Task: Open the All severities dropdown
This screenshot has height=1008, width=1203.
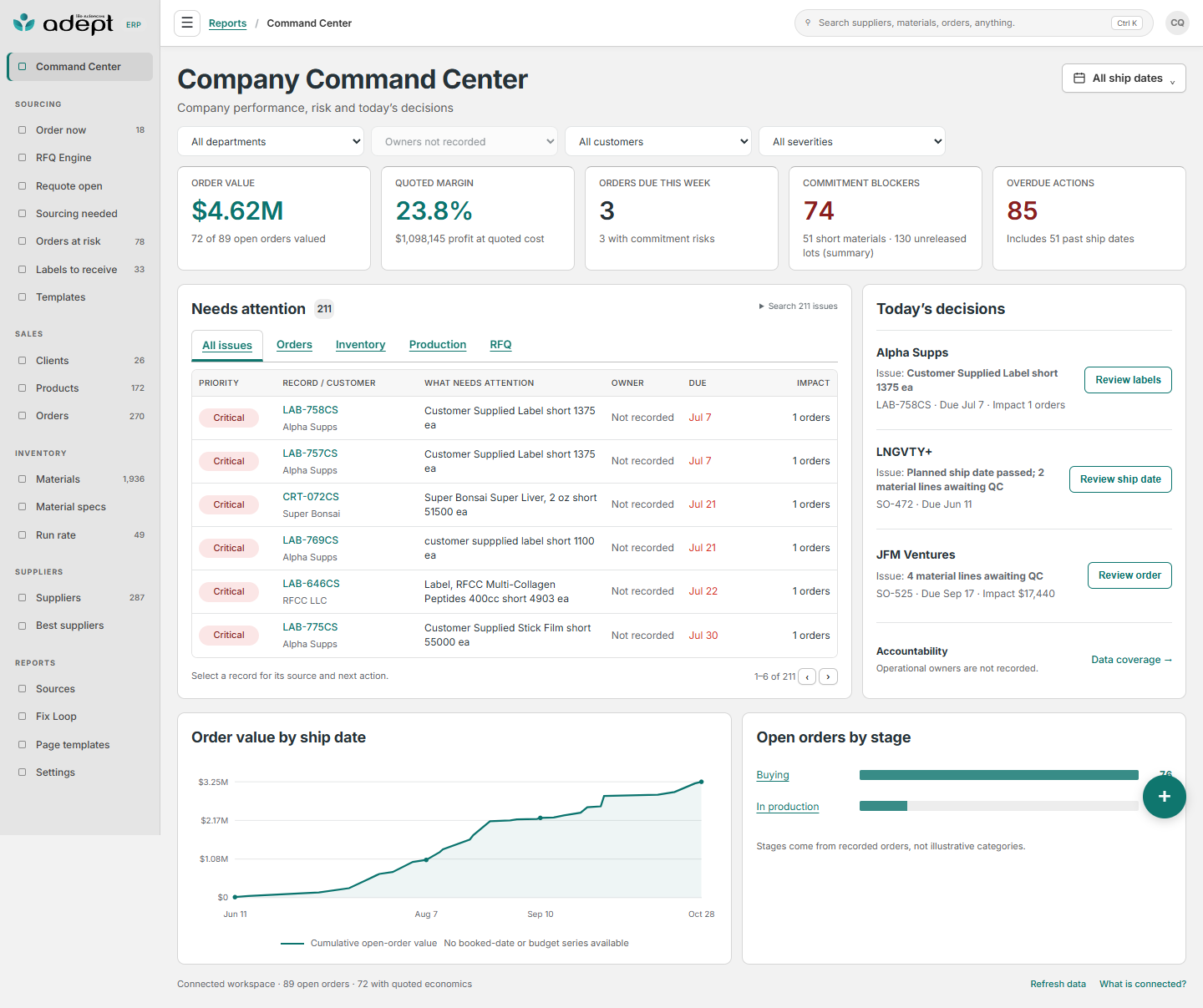Action: click(852, 141)
